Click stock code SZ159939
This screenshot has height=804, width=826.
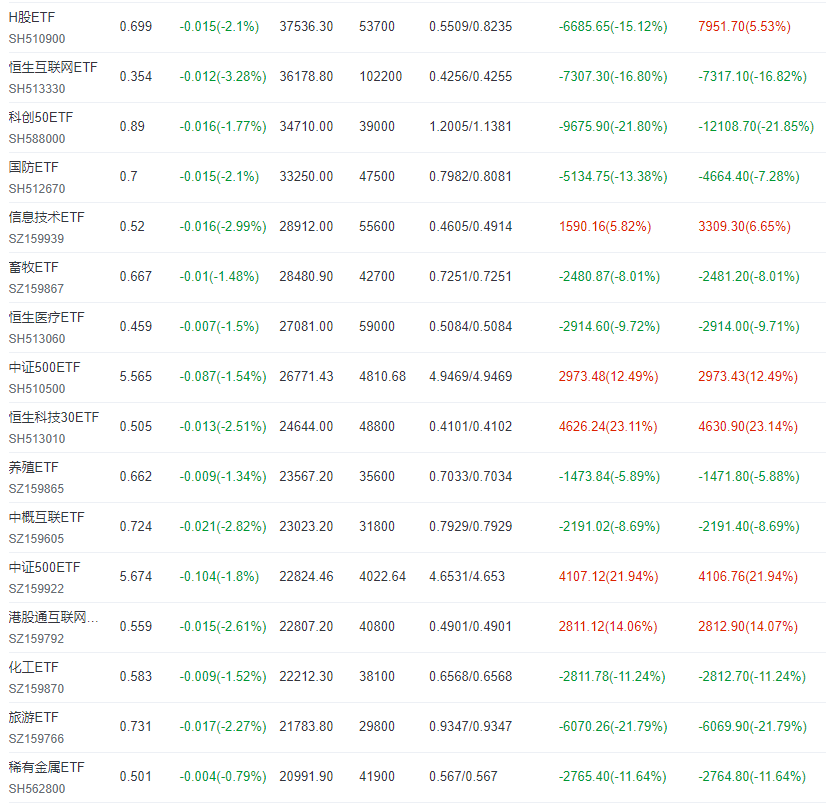tap(36, 239)
